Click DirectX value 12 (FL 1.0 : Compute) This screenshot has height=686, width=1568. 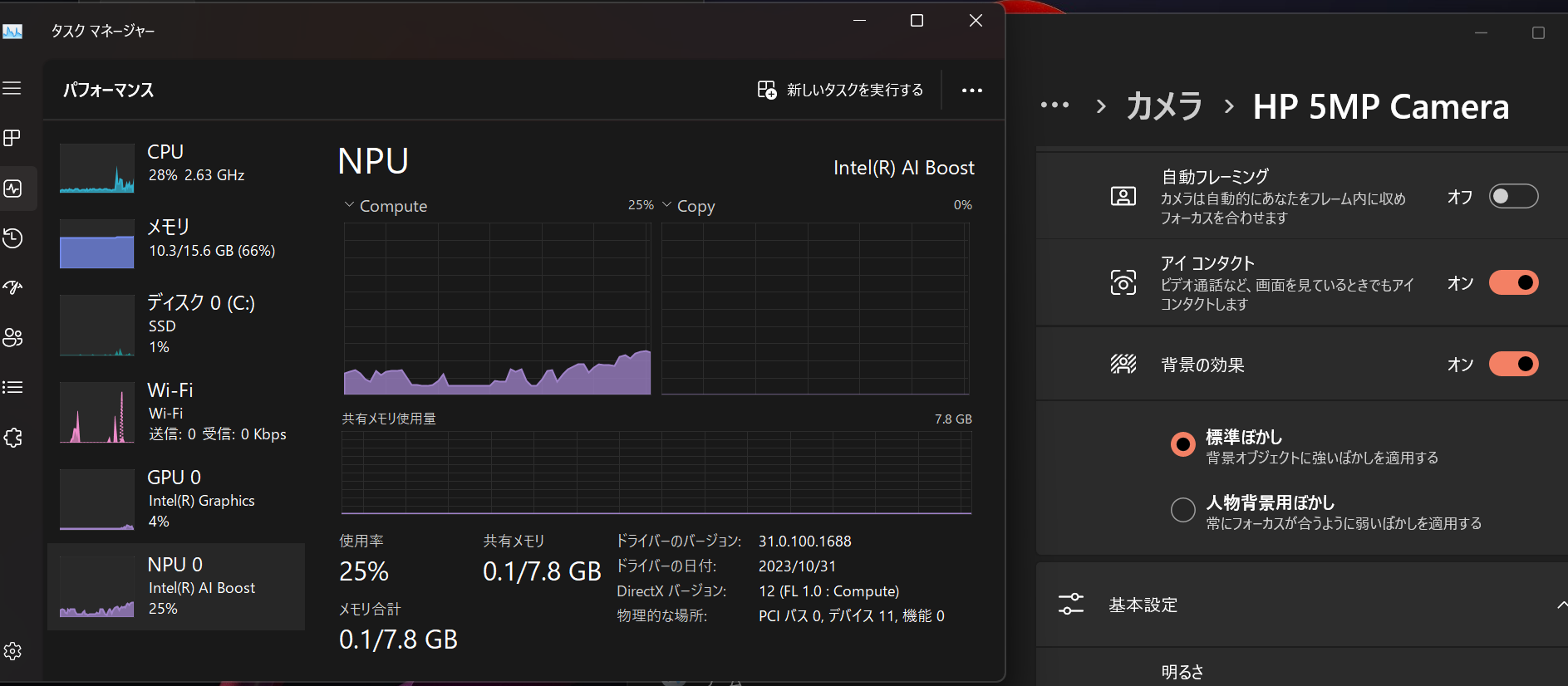coord(828,591)
